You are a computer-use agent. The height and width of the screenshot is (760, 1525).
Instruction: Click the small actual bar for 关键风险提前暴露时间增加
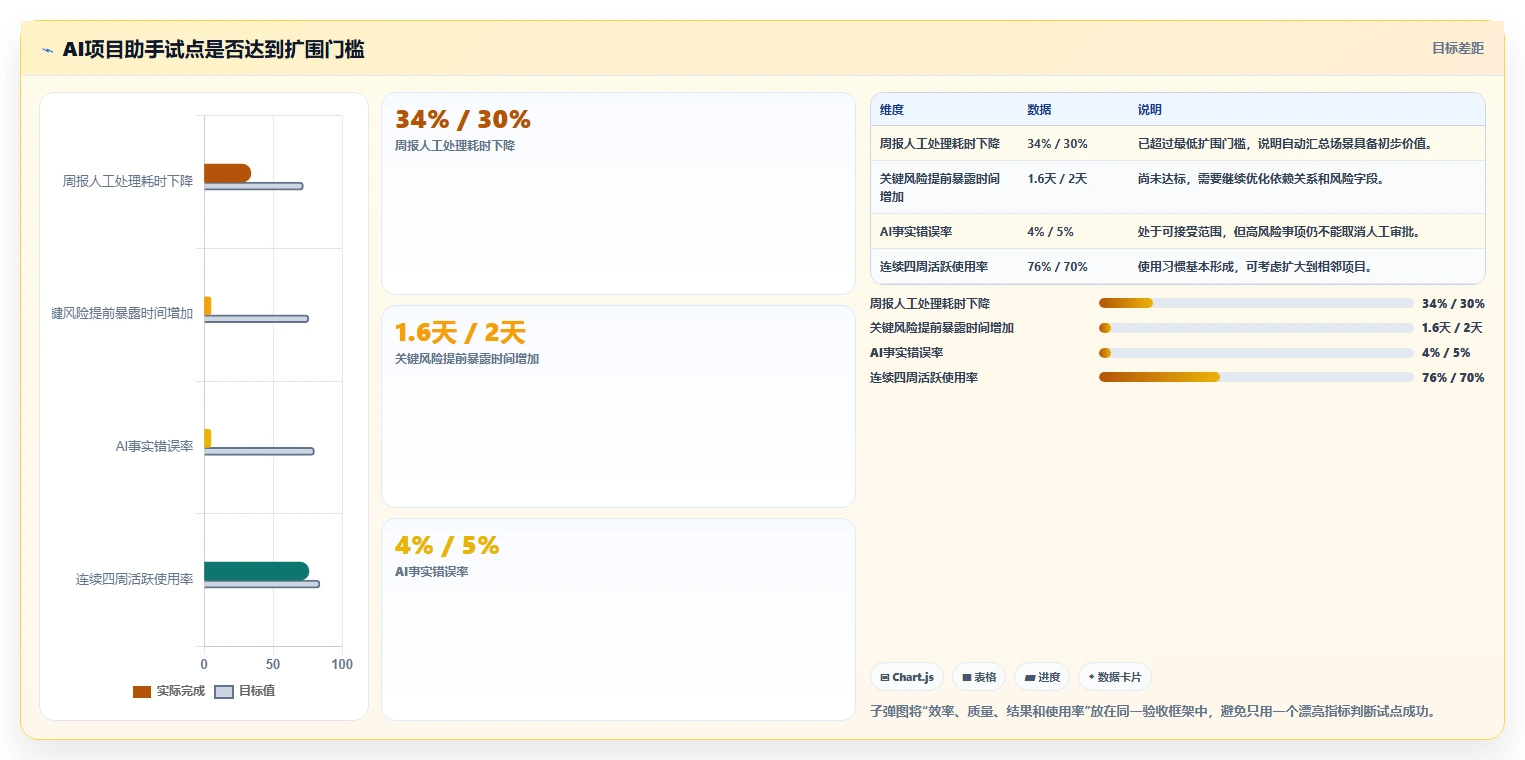[207, 305]
